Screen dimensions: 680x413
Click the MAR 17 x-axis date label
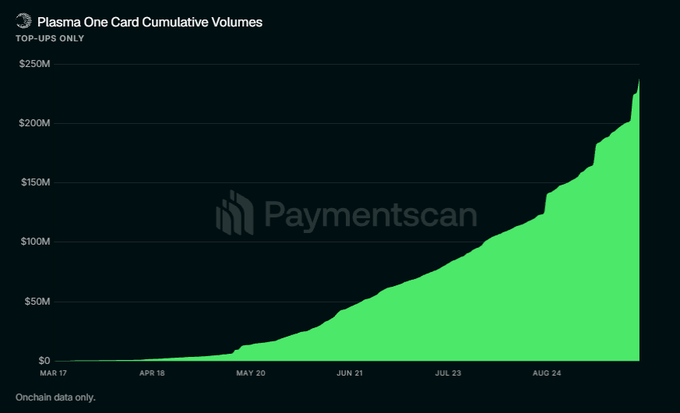[x=53, y=373]
